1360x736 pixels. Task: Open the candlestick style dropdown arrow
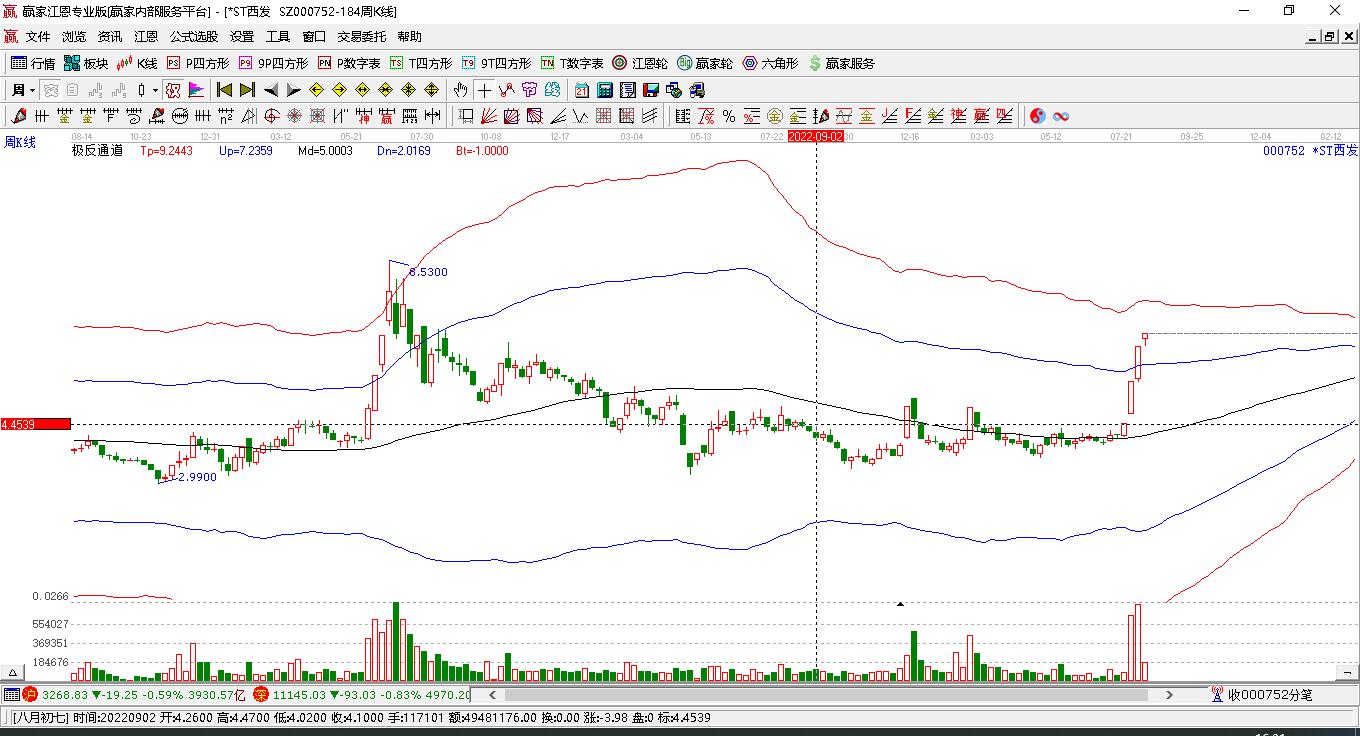tap(155, 90)
